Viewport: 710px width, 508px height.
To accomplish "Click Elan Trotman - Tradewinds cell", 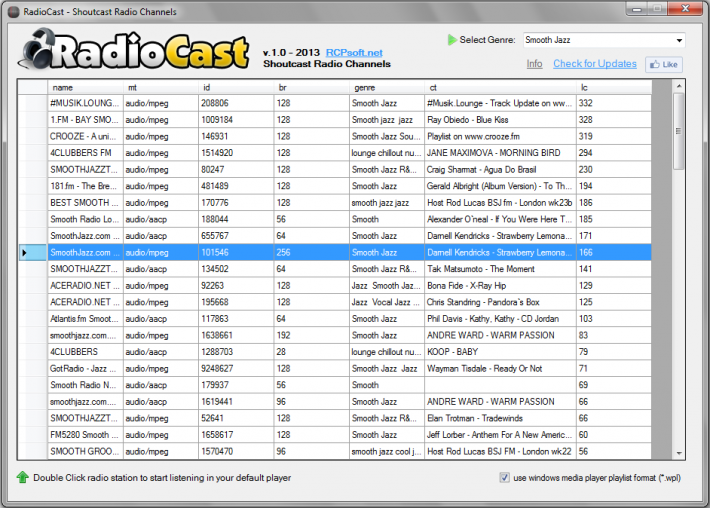I will pos(500,418).
